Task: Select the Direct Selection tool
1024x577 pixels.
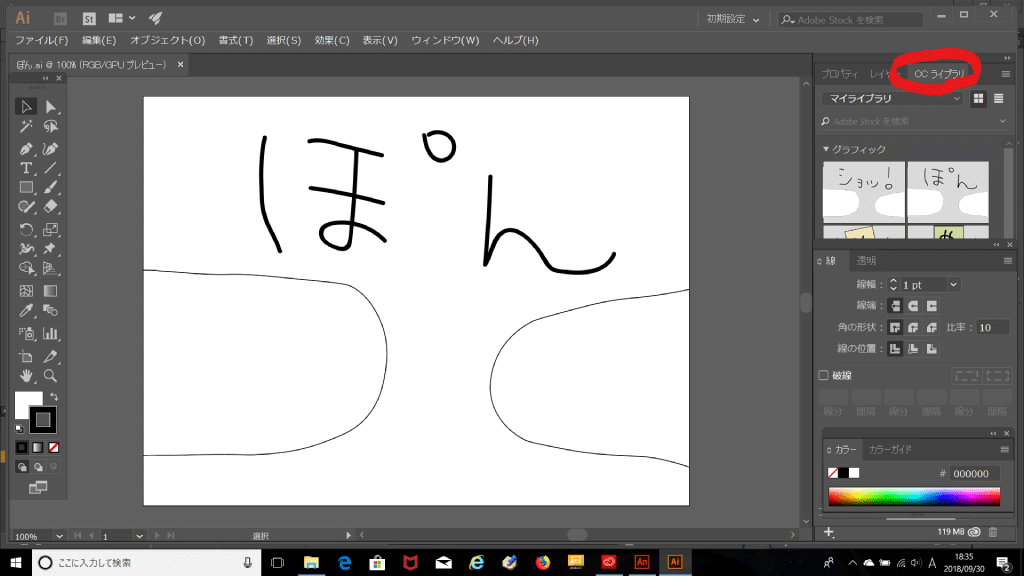Action: pyautogui.click(x=50, y=107)
